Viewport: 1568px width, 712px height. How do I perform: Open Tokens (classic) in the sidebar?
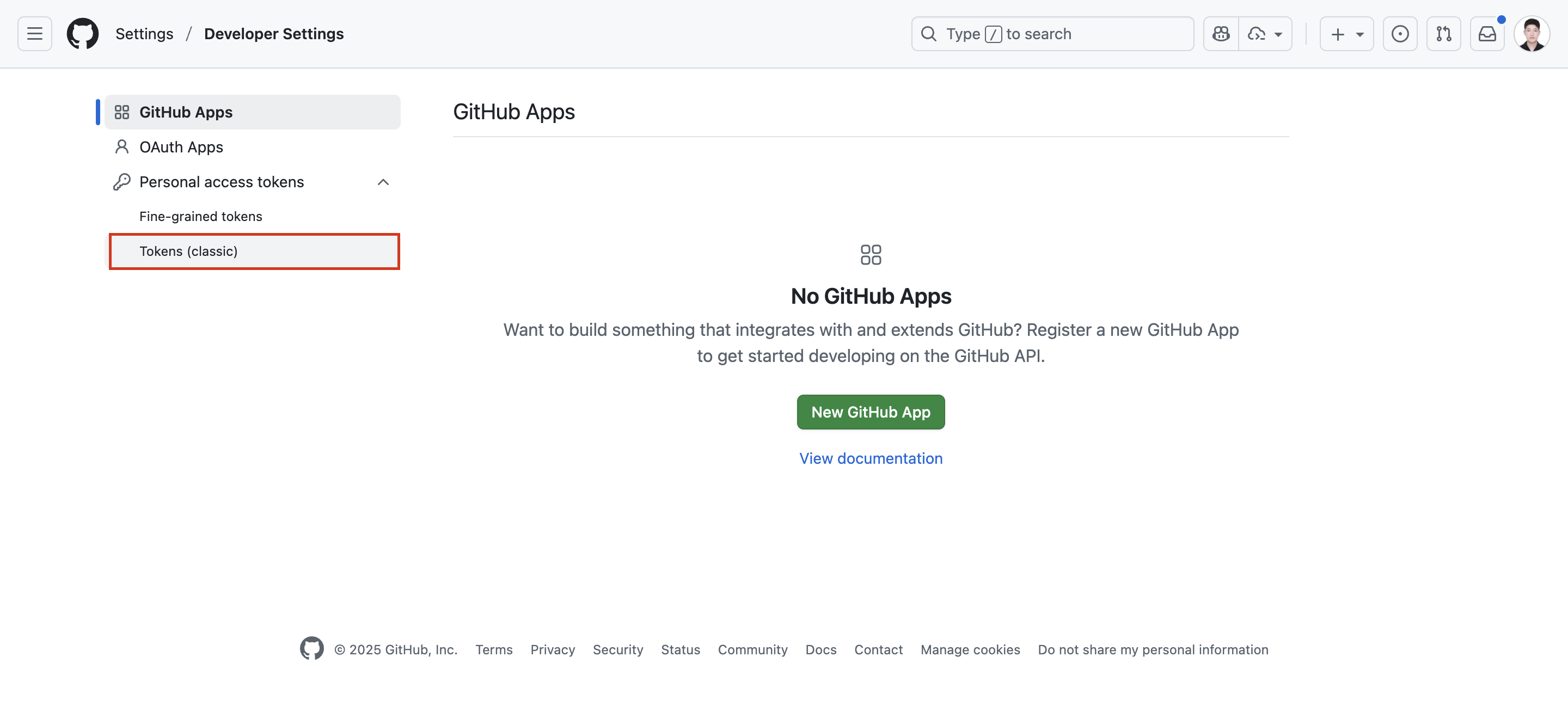188,251
